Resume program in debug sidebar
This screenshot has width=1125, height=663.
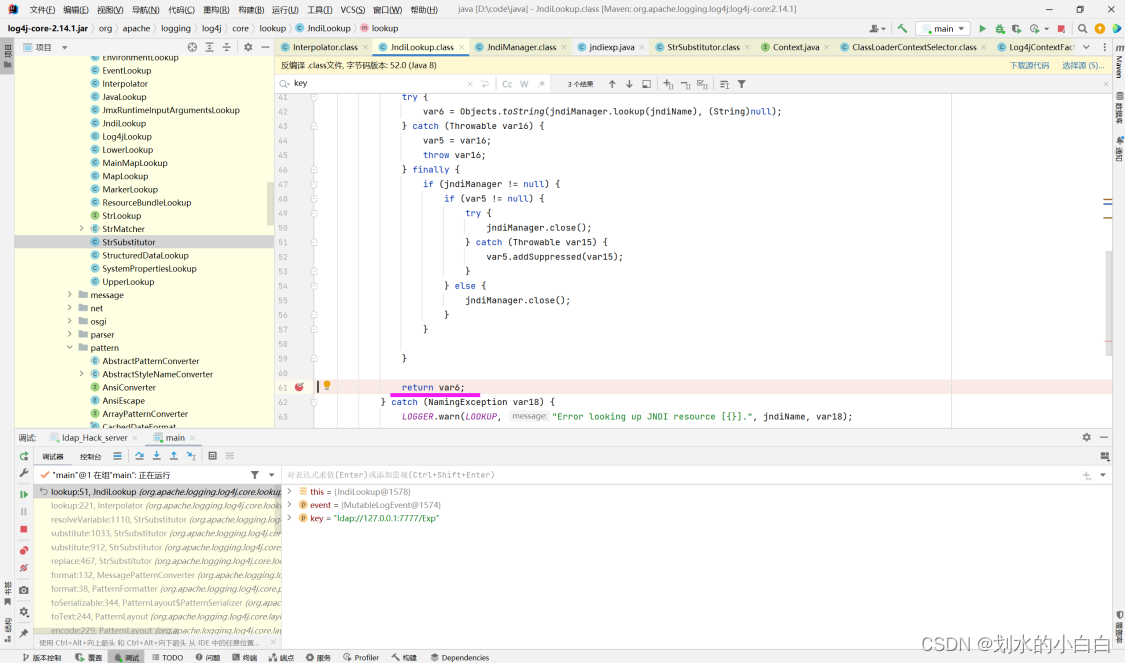(24, 494)
